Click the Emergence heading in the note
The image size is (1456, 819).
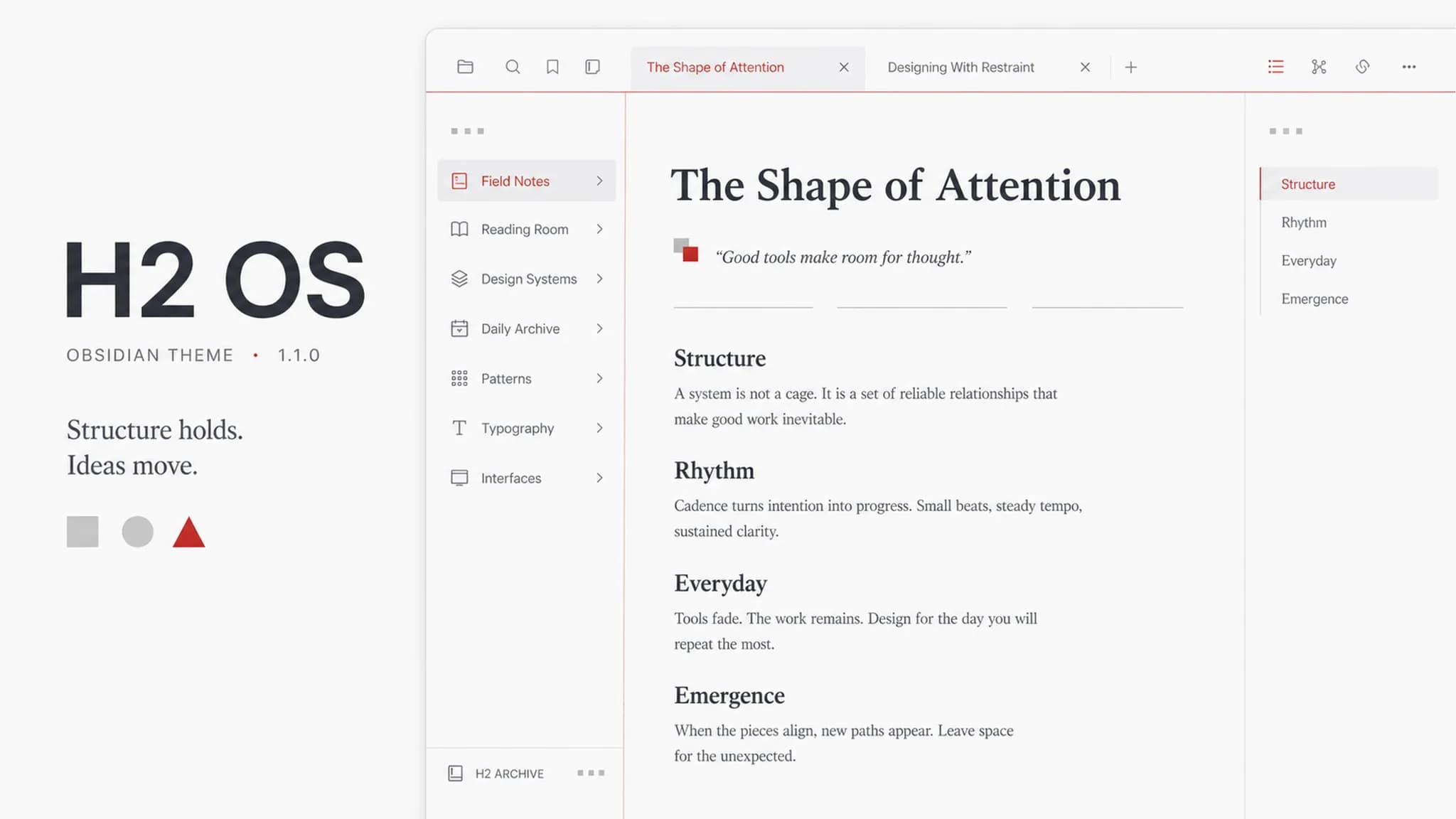(x=729, y=695)
